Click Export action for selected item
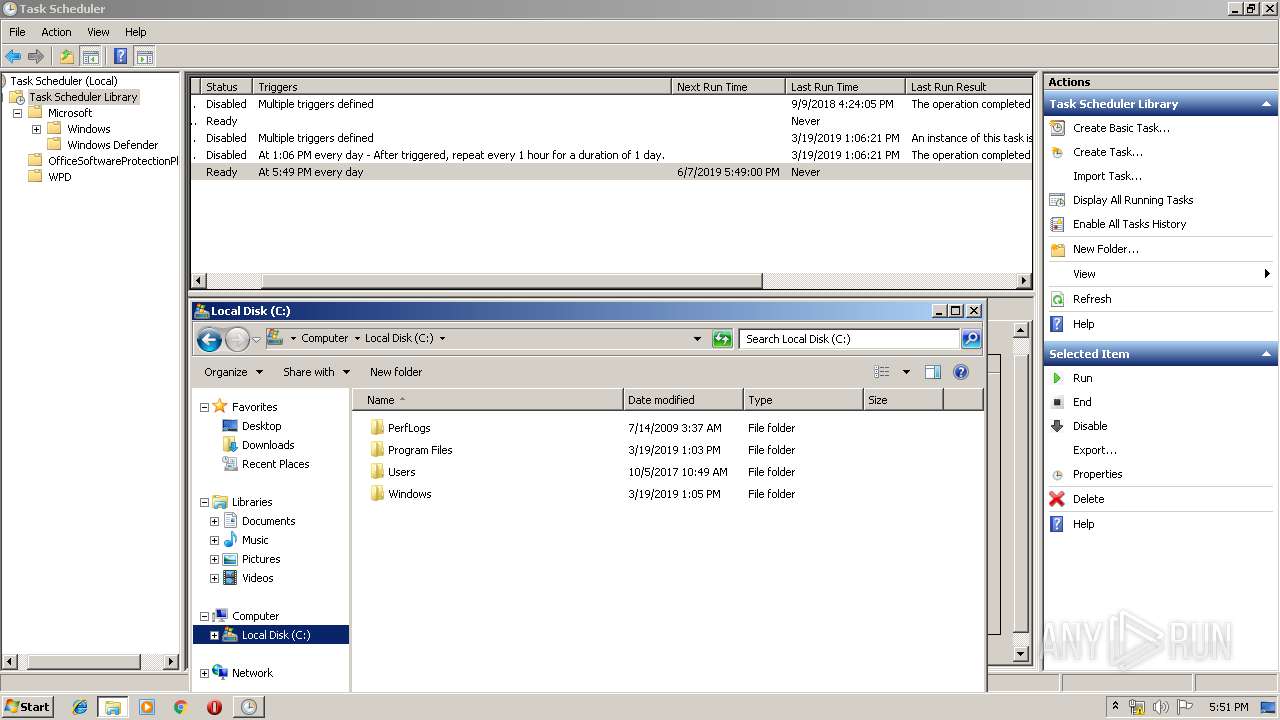This screenshot has height=720, width=1280. [1094, 450]
